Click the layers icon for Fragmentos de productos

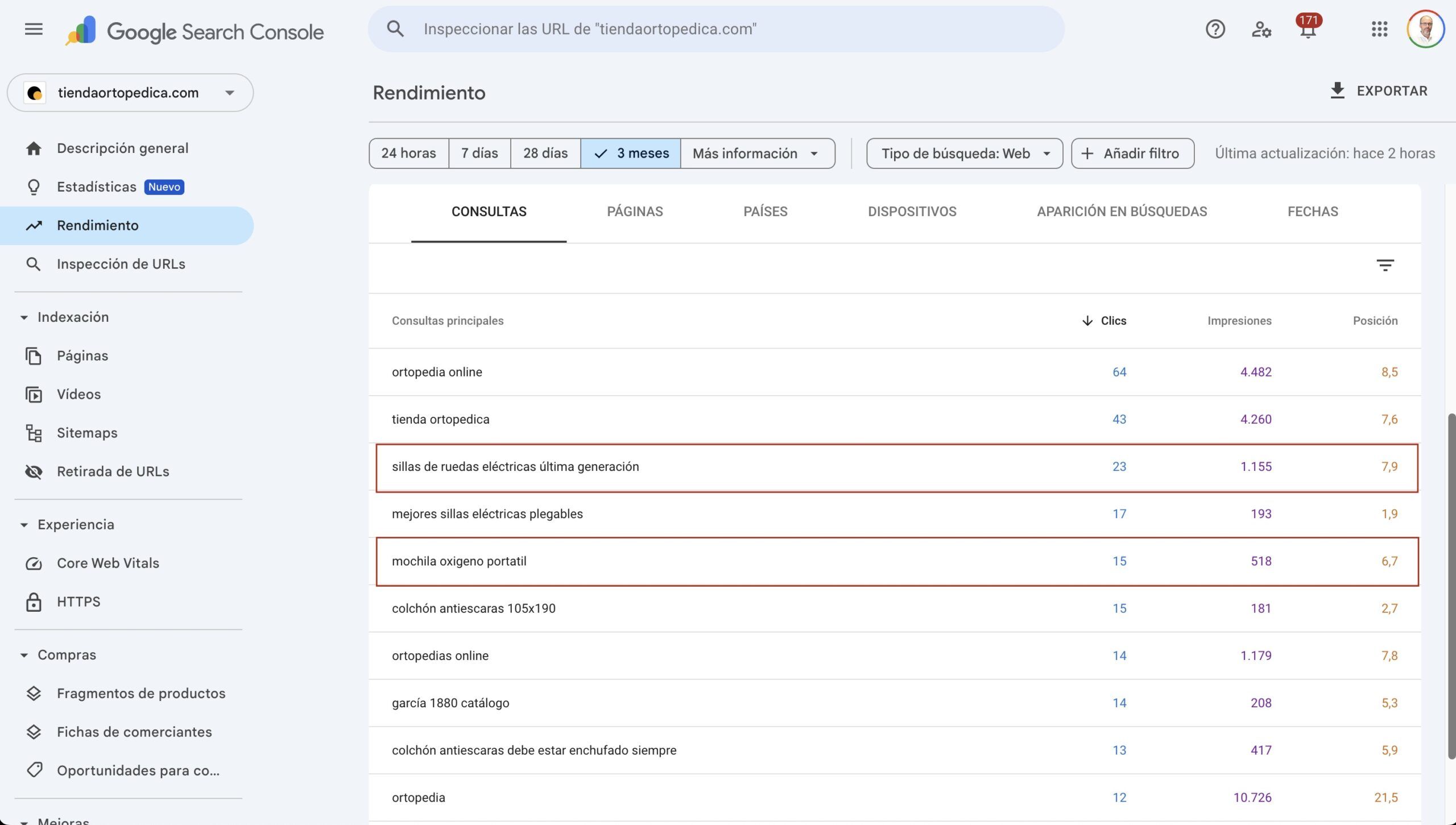tap(34, 694)
